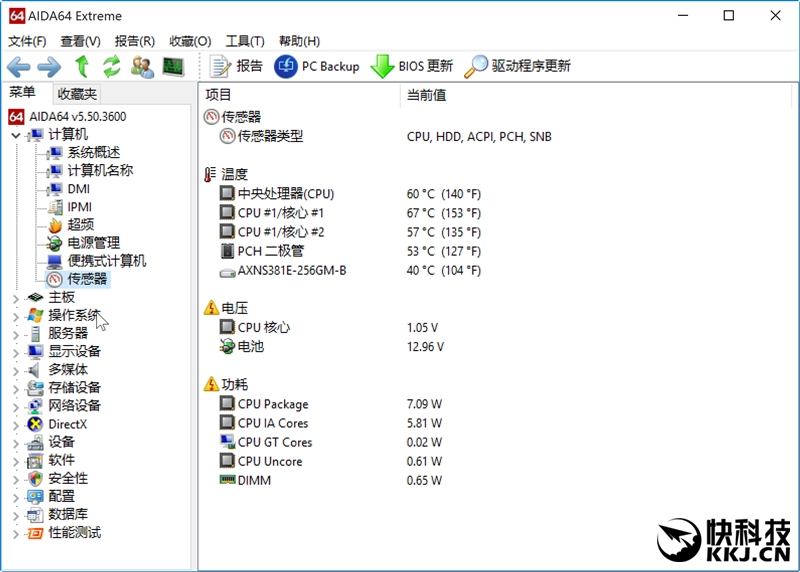Expand the 主板 tree node

tap(15, 299)
